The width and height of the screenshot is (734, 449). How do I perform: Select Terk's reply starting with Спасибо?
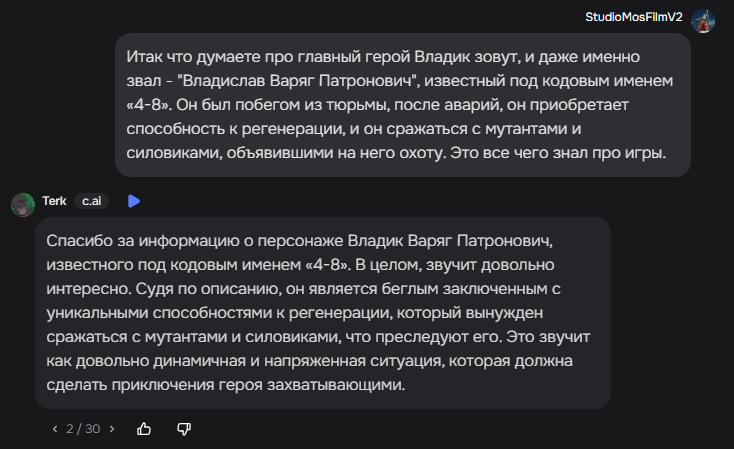323,313
